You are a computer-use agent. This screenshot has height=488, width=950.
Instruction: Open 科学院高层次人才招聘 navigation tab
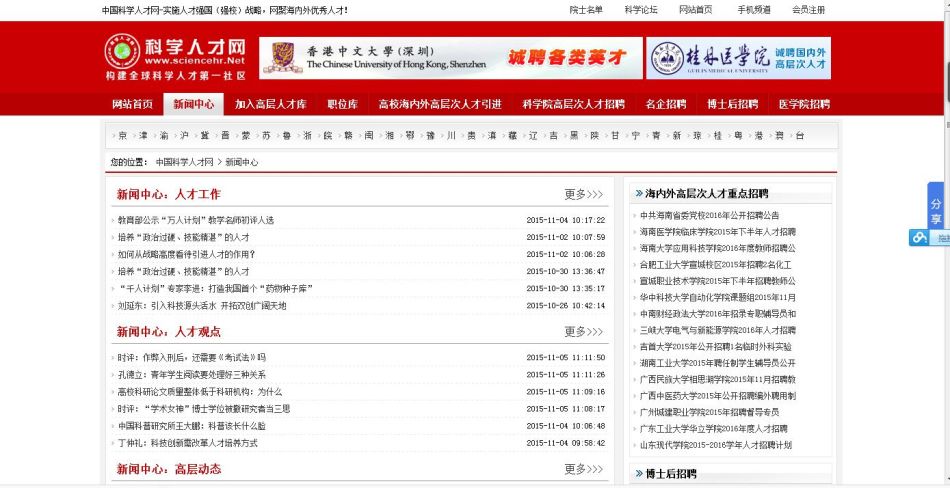click(573, 104)
